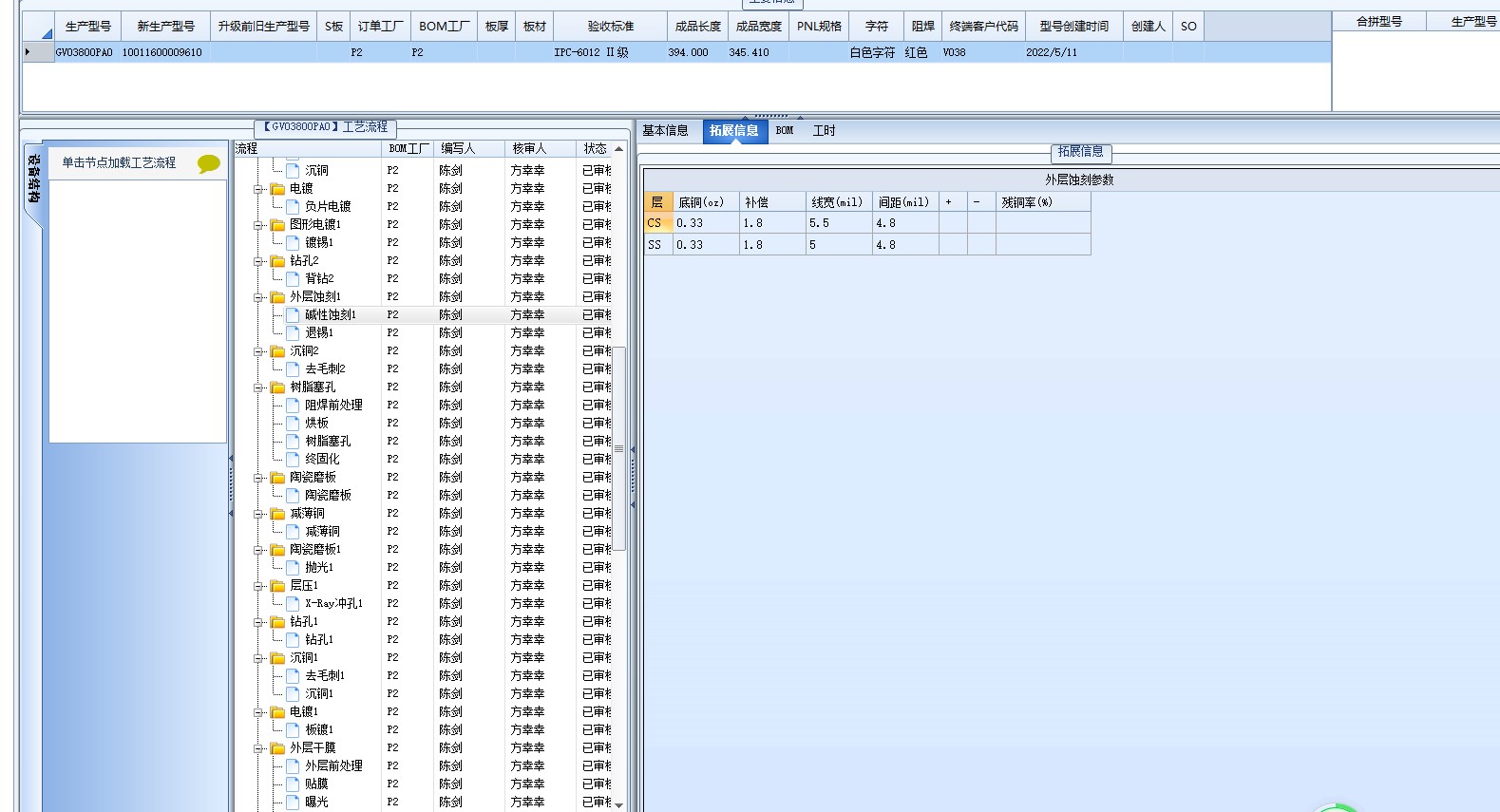Select the 外层前处理 tree item
Screen dimensions: 1500x812
click(x=333, y=766)
